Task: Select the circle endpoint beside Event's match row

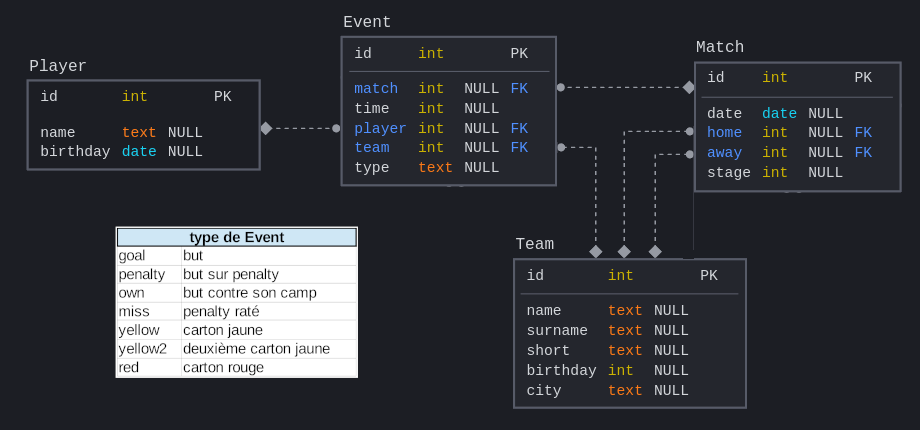Action: [x=561, y=87]
